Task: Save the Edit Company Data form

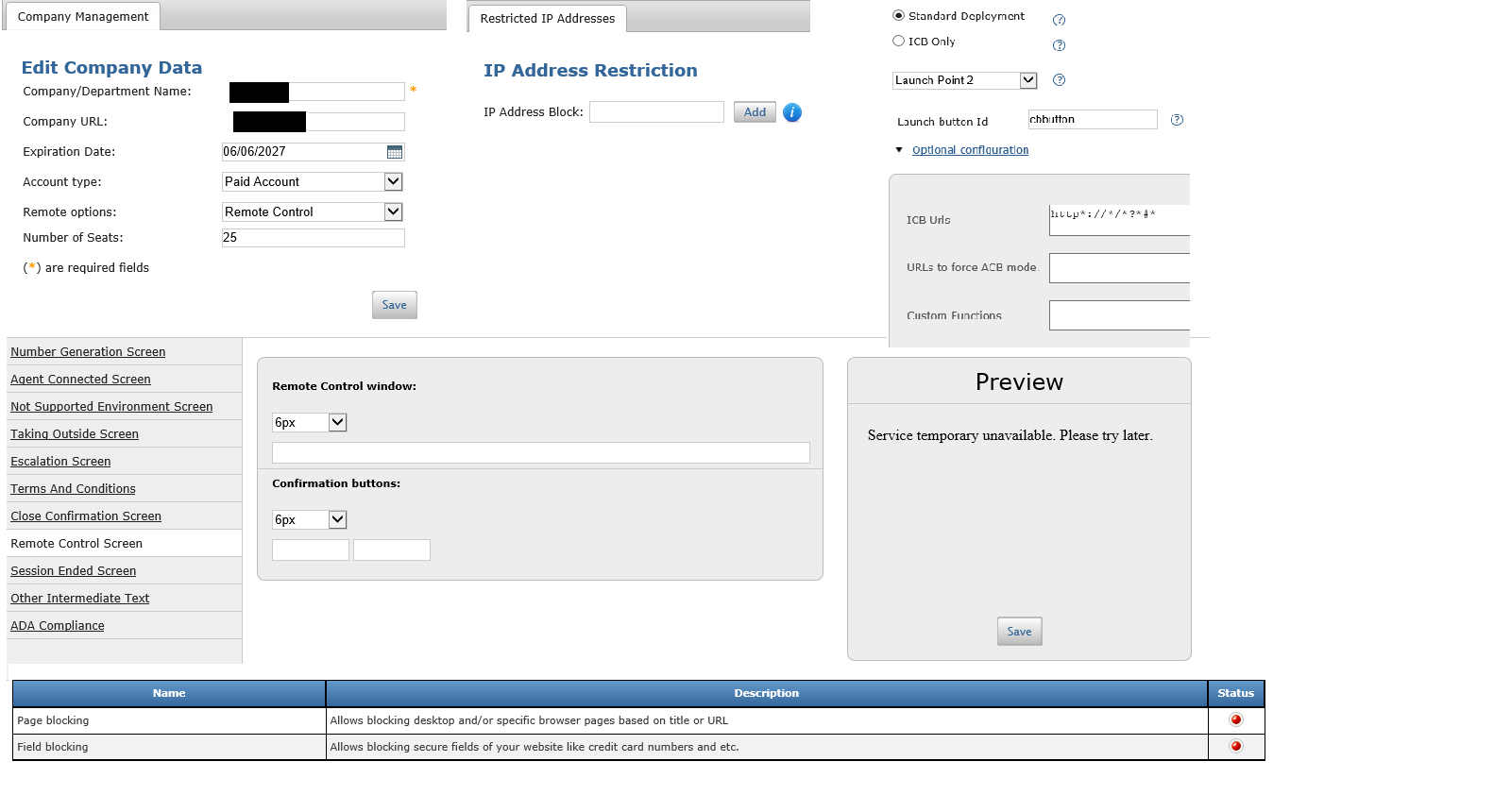Action: (394, 305)
